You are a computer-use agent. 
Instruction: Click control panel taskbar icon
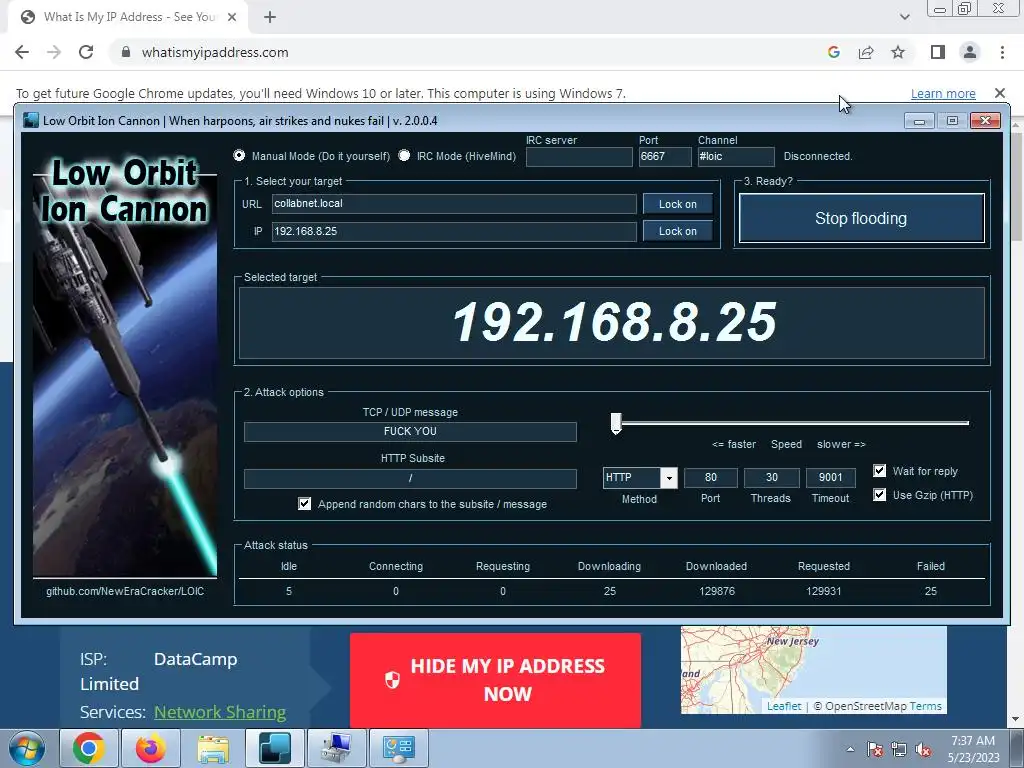pyautogui.click(x=398, y=748)
